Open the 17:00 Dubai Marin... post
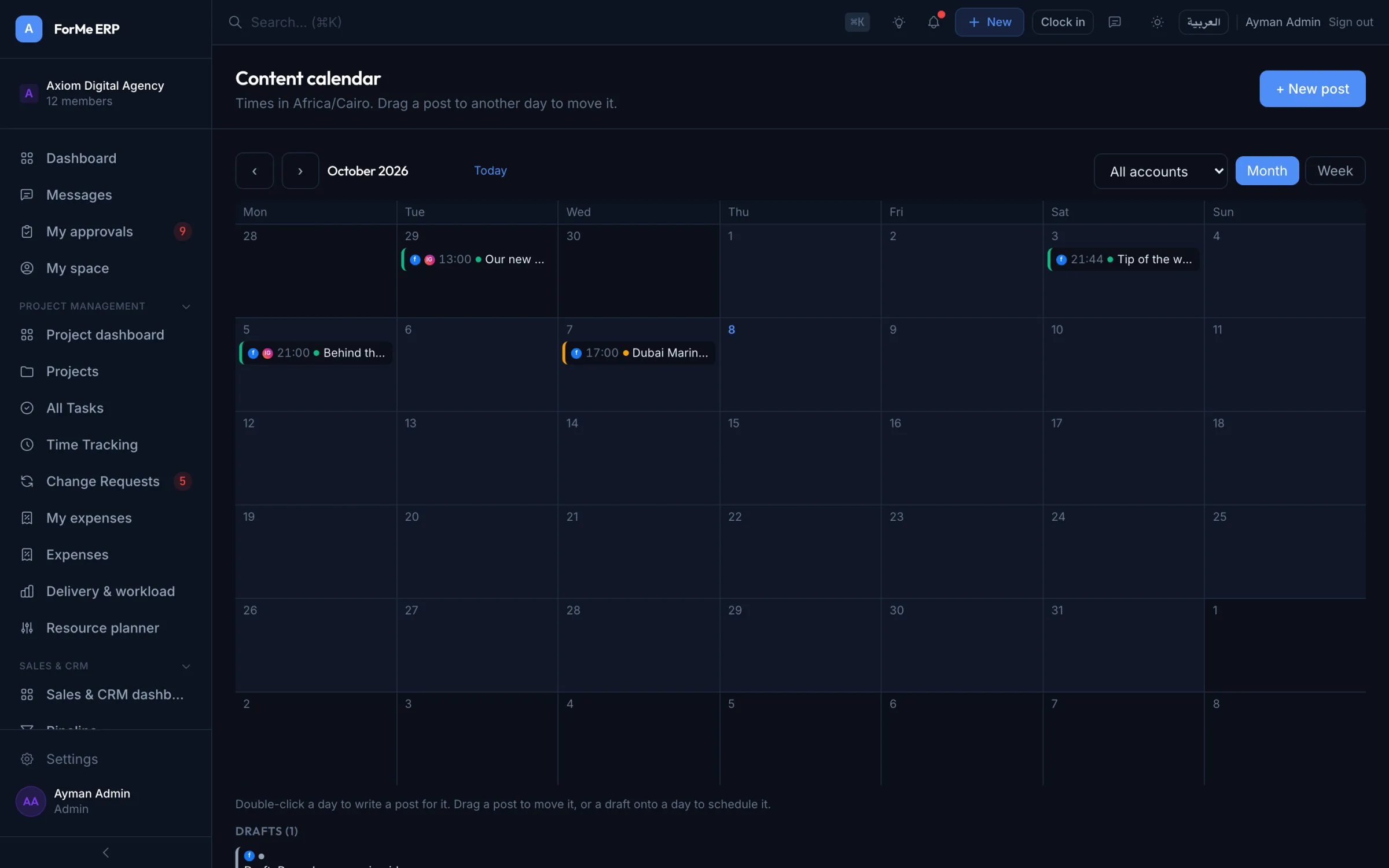 coord(638,352)
